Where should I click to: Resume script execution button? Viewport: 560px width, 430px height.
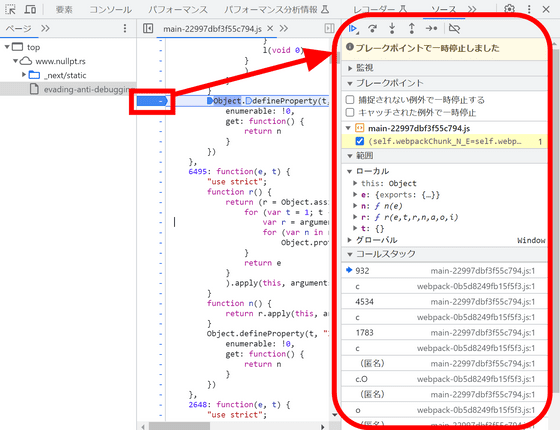pyautogui.click(x=354, y=28)
